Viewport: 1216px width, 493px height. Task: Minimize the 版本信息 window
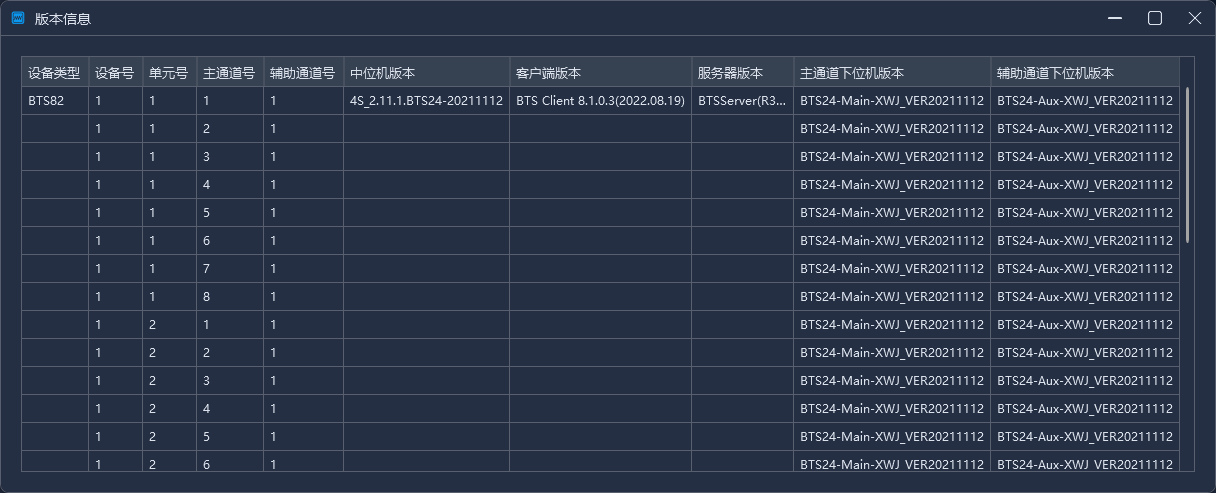1115,18
